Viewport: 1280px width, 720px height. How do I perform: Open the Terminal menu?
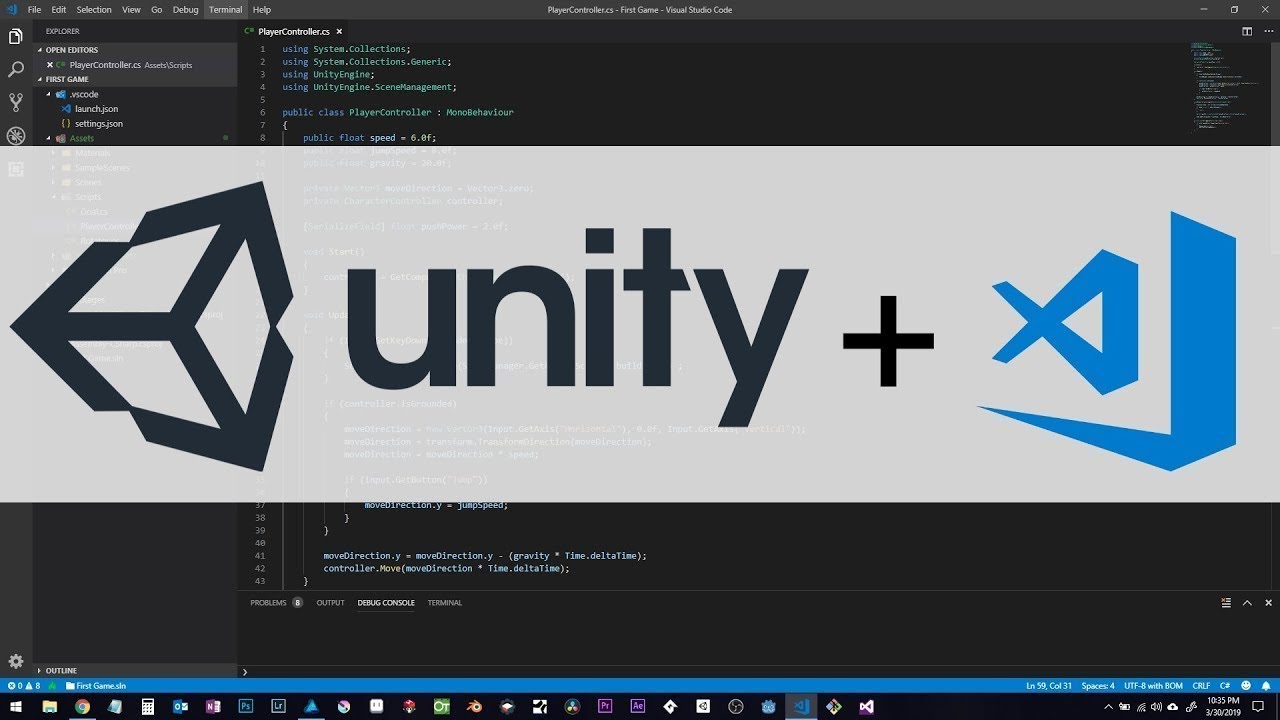226,9
